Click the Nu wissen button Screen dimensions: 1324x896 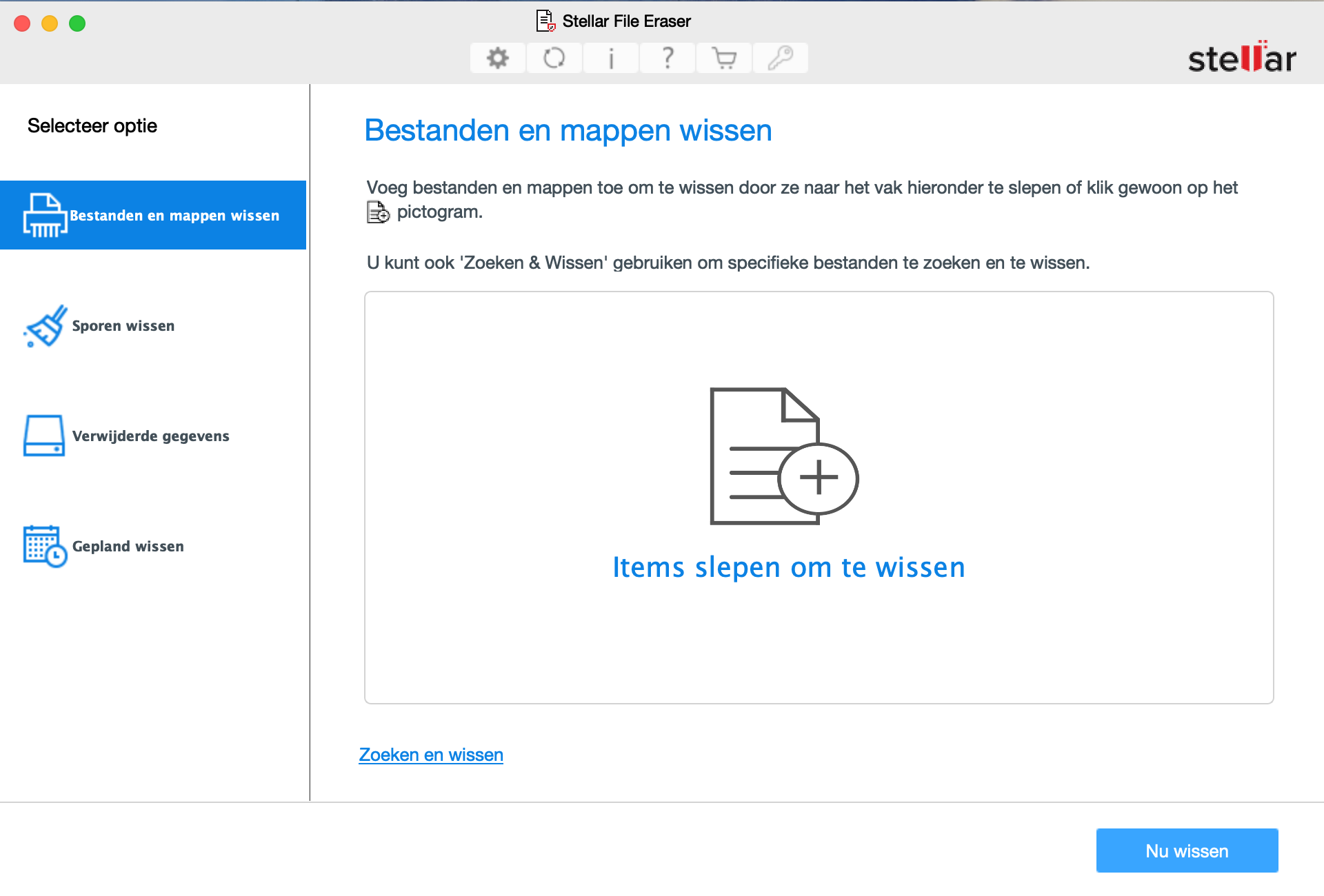1187,851
